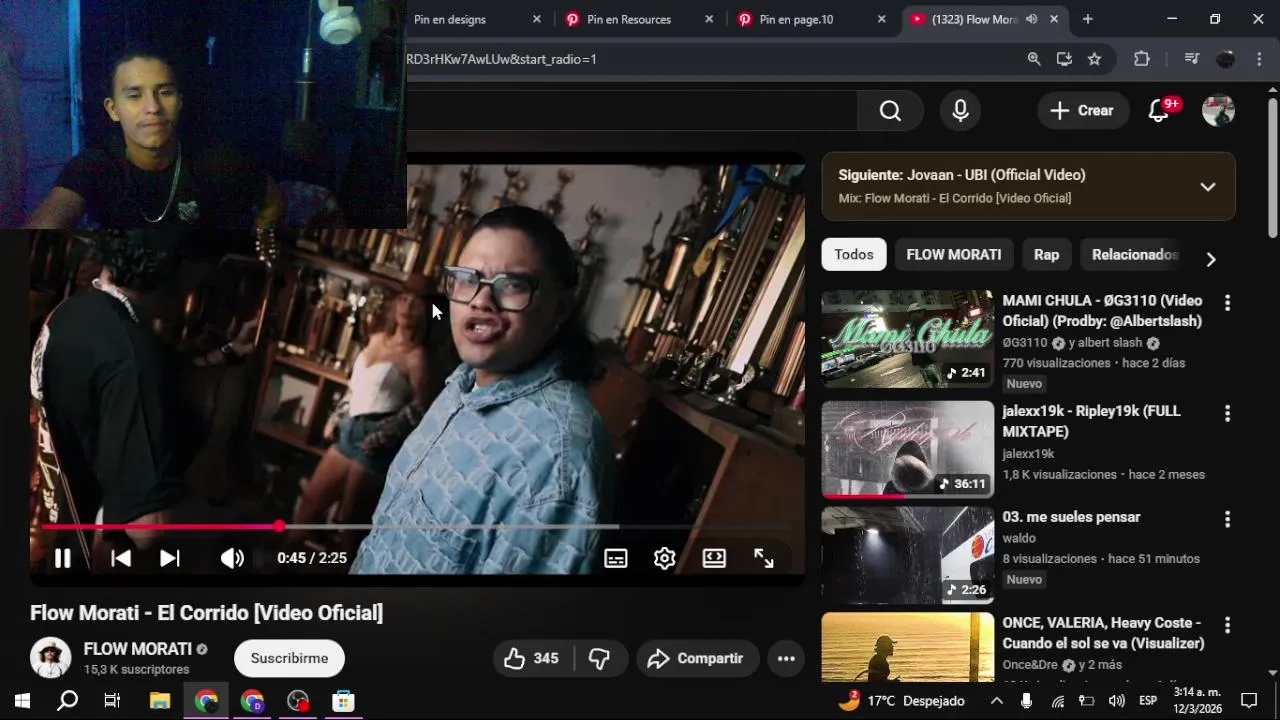Viewport: 1280px width, 720px height.
Task: Open the Crear menu
Action: point(1082,111)
